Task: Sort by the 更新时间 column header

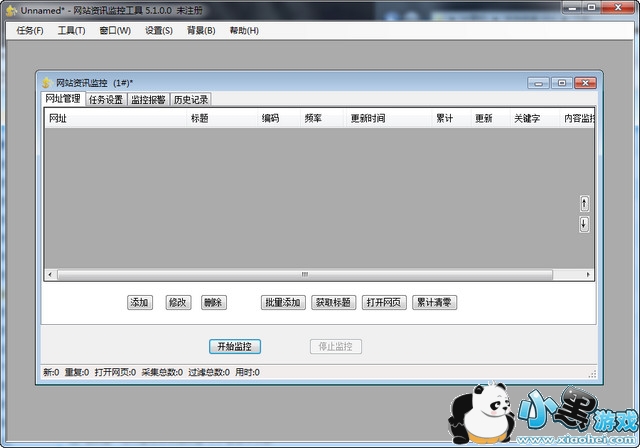Action: (389, 118)
